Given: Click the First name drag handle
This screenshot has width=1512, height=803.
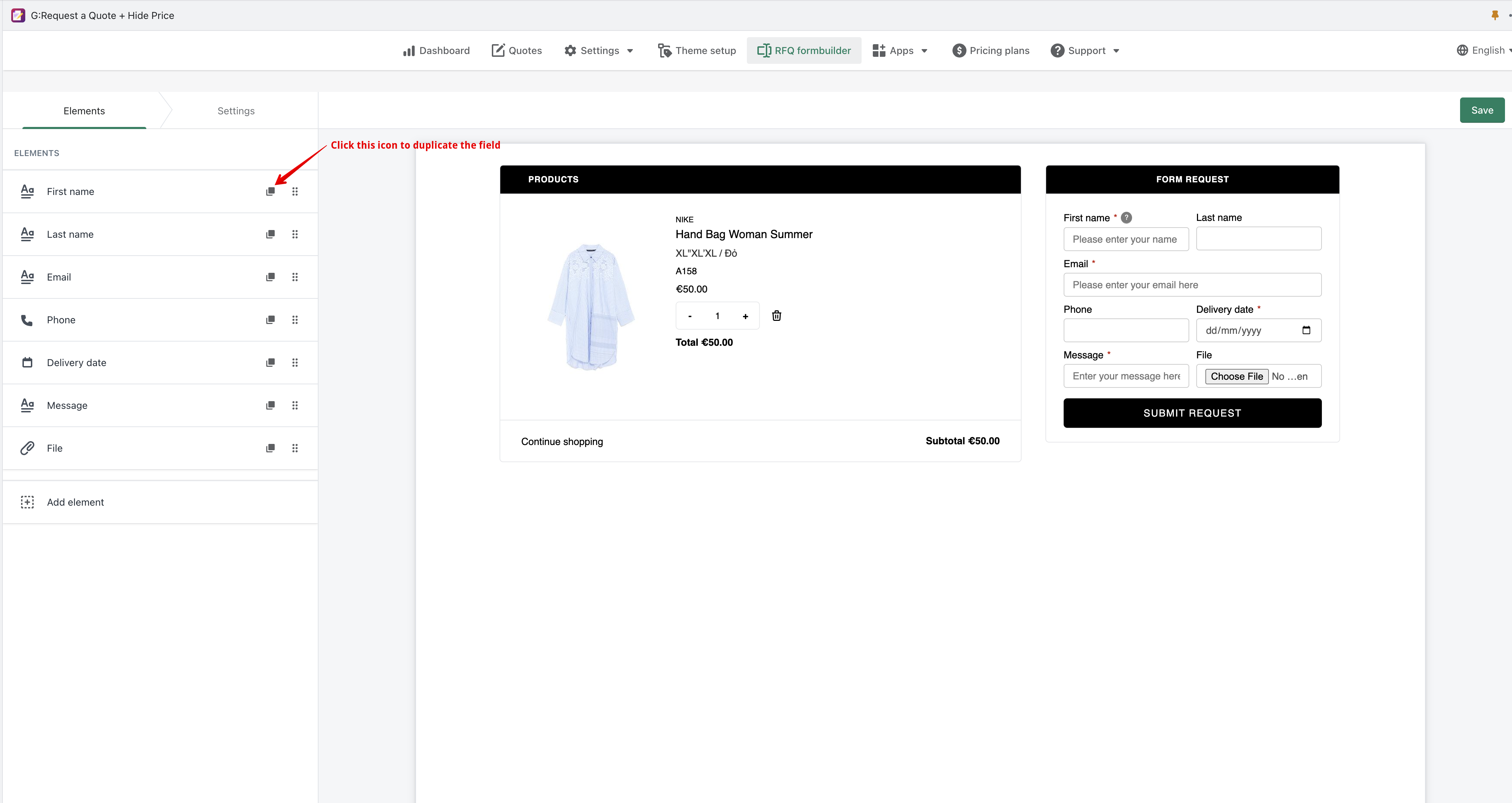Looking at the screenshot, I should pyautogui.click(x=295, y=191).
